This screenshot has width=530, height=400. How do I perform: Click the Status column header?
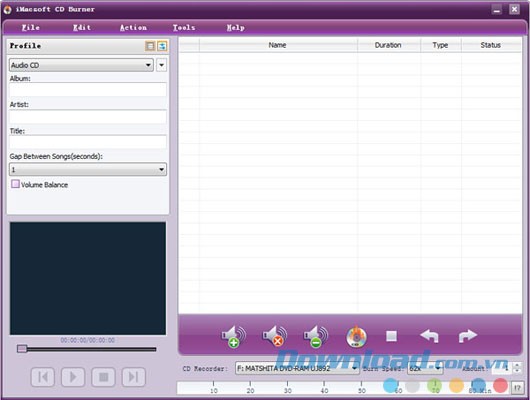(491, 45)
